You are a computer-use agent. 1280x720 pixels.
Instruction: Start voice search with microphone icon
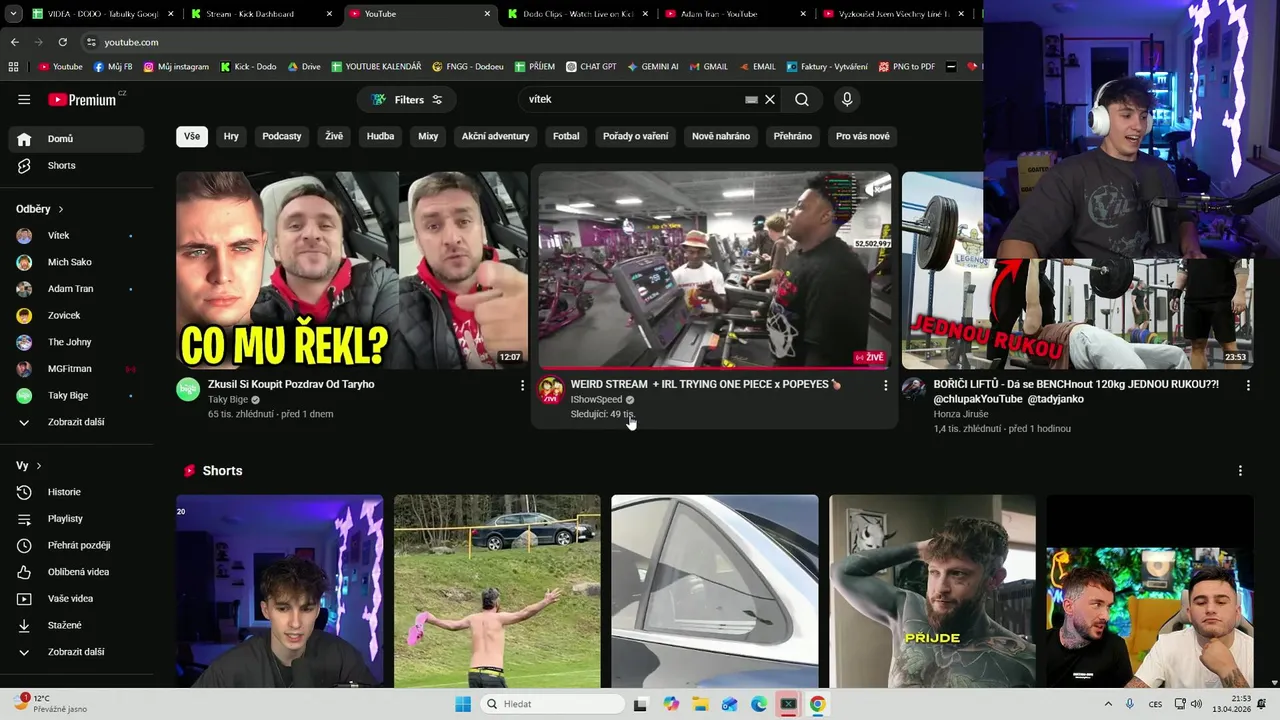847,99
